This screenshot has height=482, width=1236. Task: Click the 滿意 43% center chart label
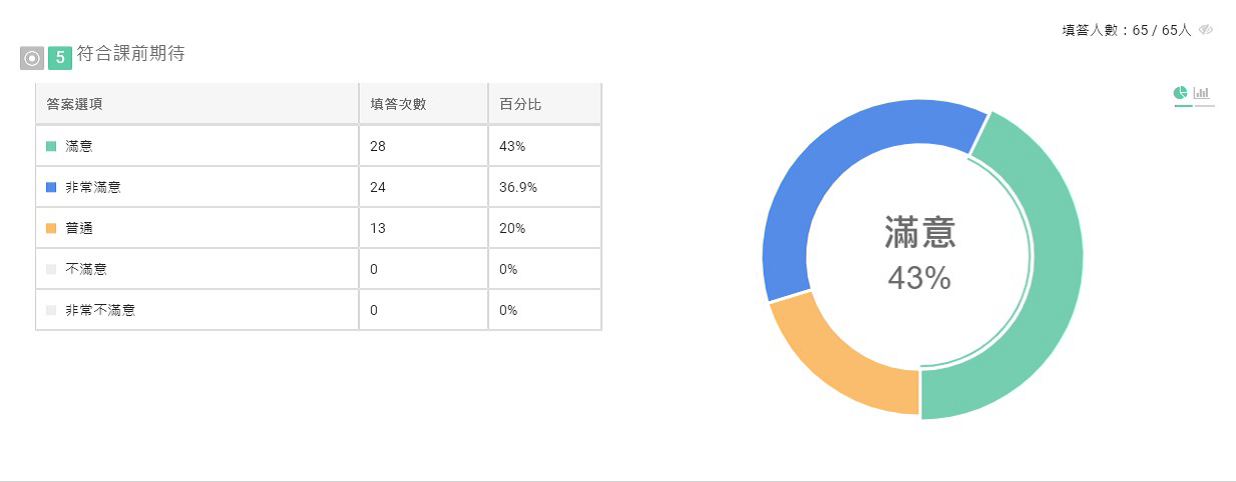(920, 254)
